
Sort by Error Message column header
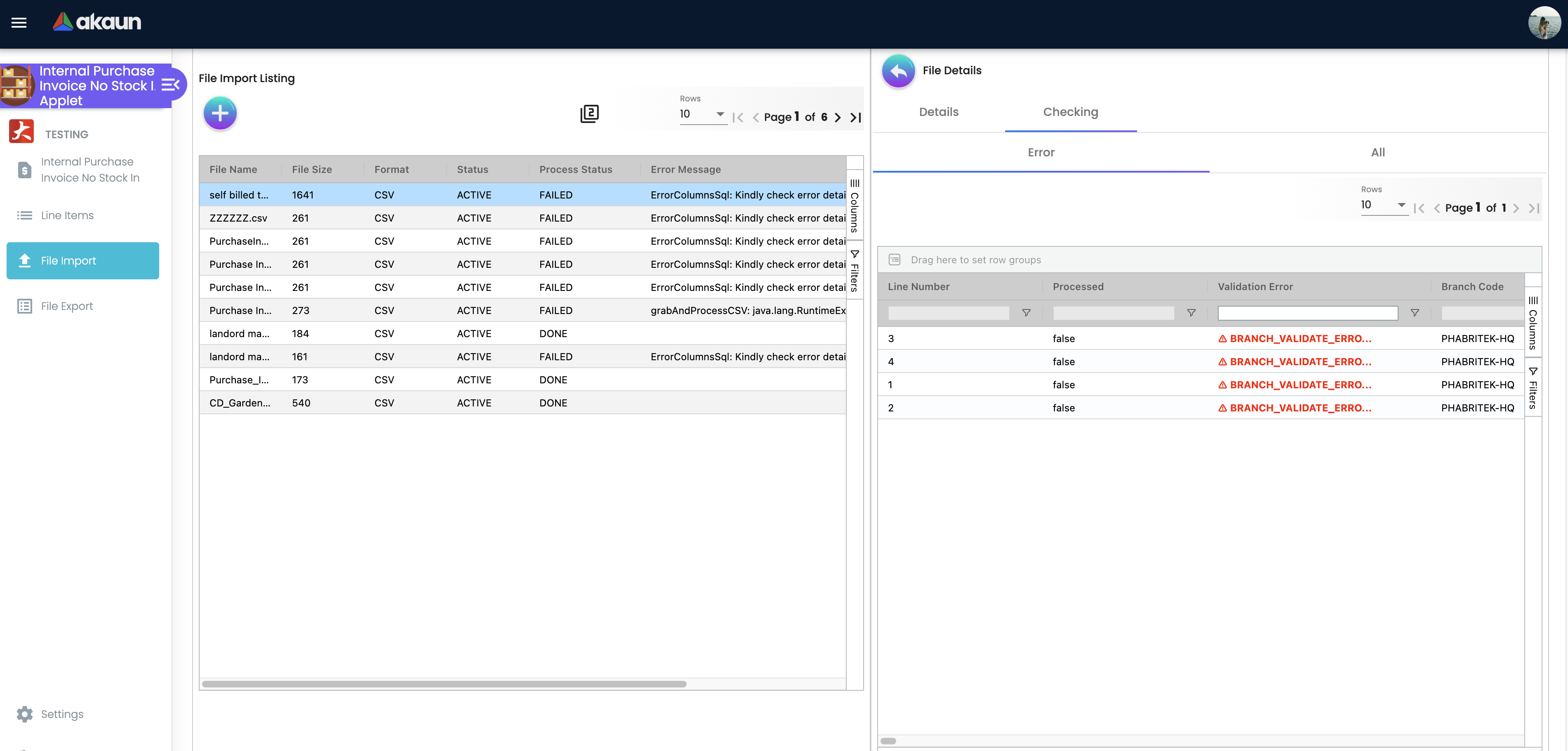click(x=685, y=170)
